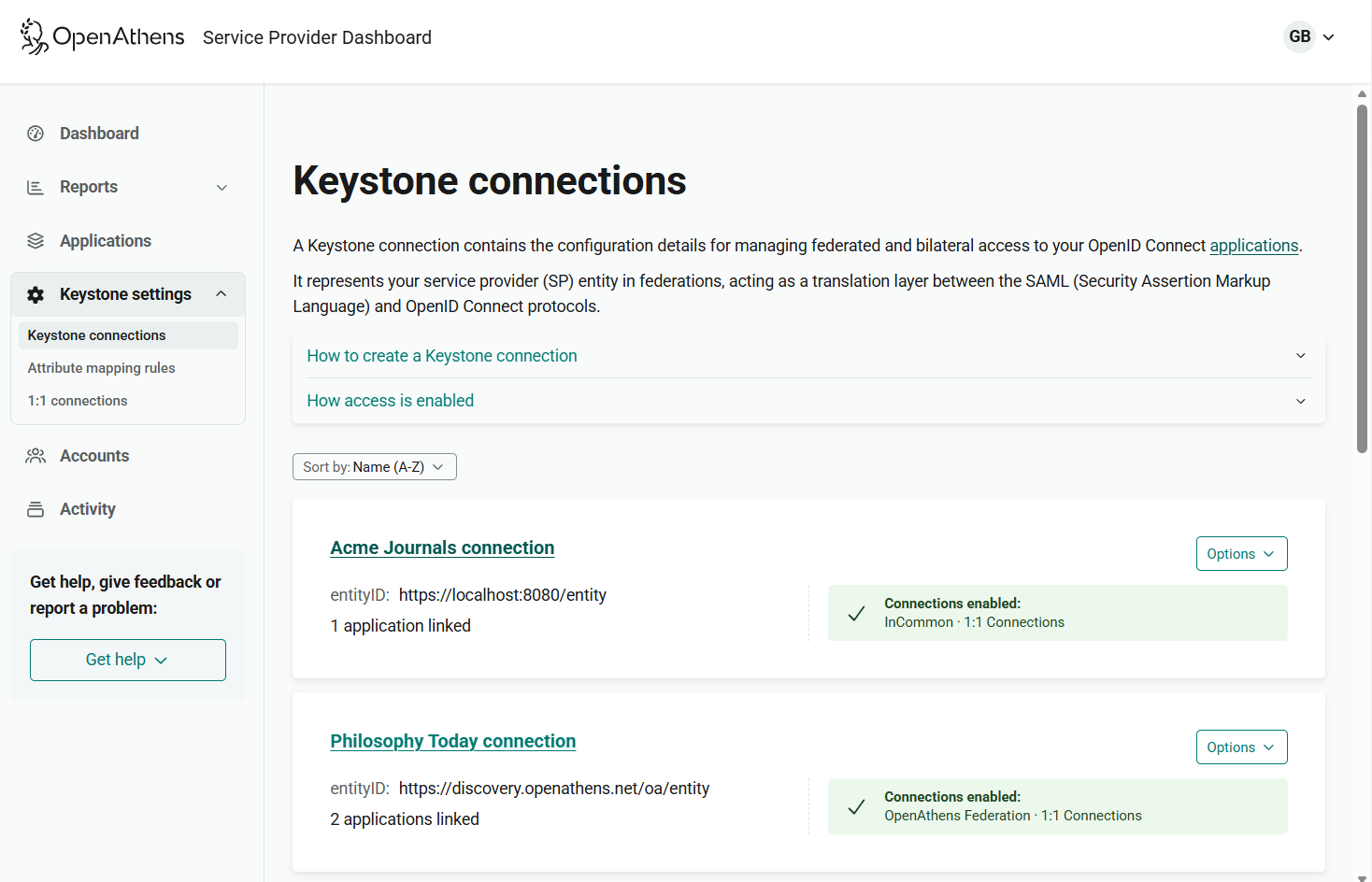1372x882 pixels.
Task: Click '1 application linked' text
Action: (400, 626)
